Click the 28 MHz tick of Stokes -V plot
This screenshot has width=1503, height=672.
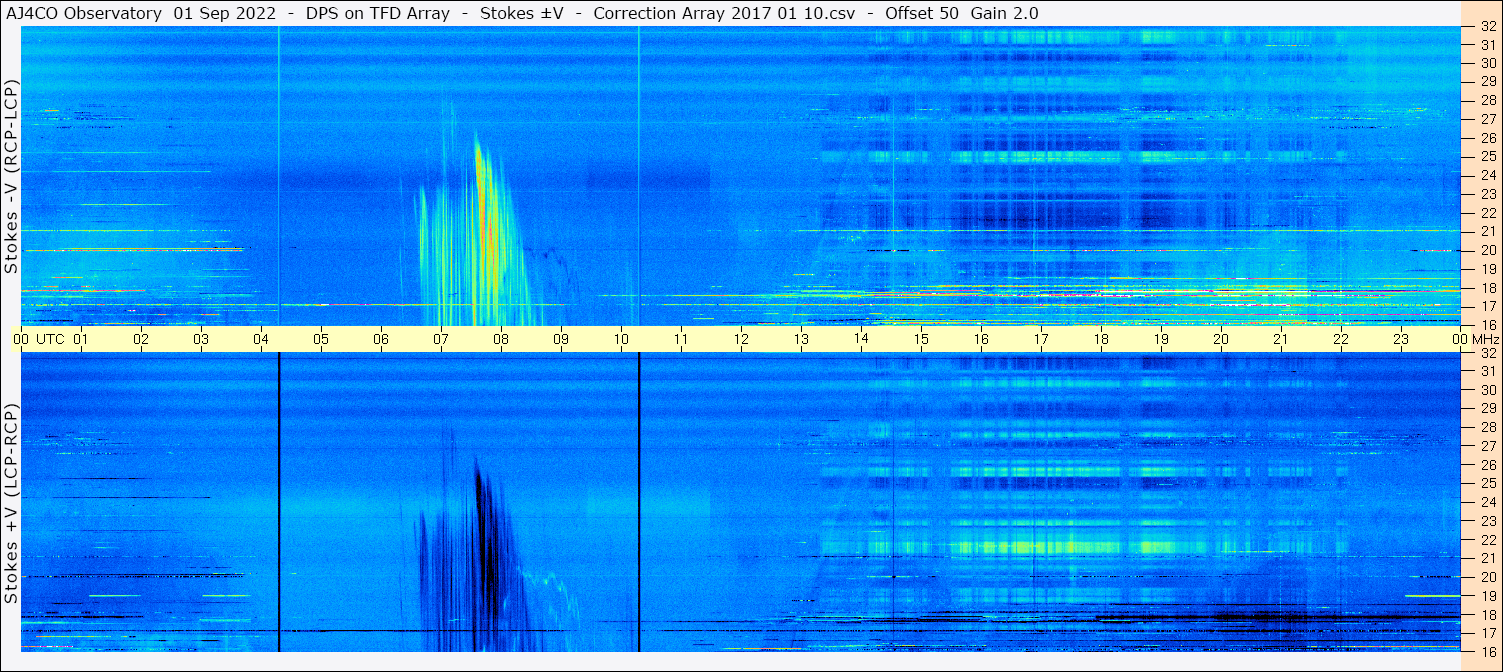(x=1487, y=101)
